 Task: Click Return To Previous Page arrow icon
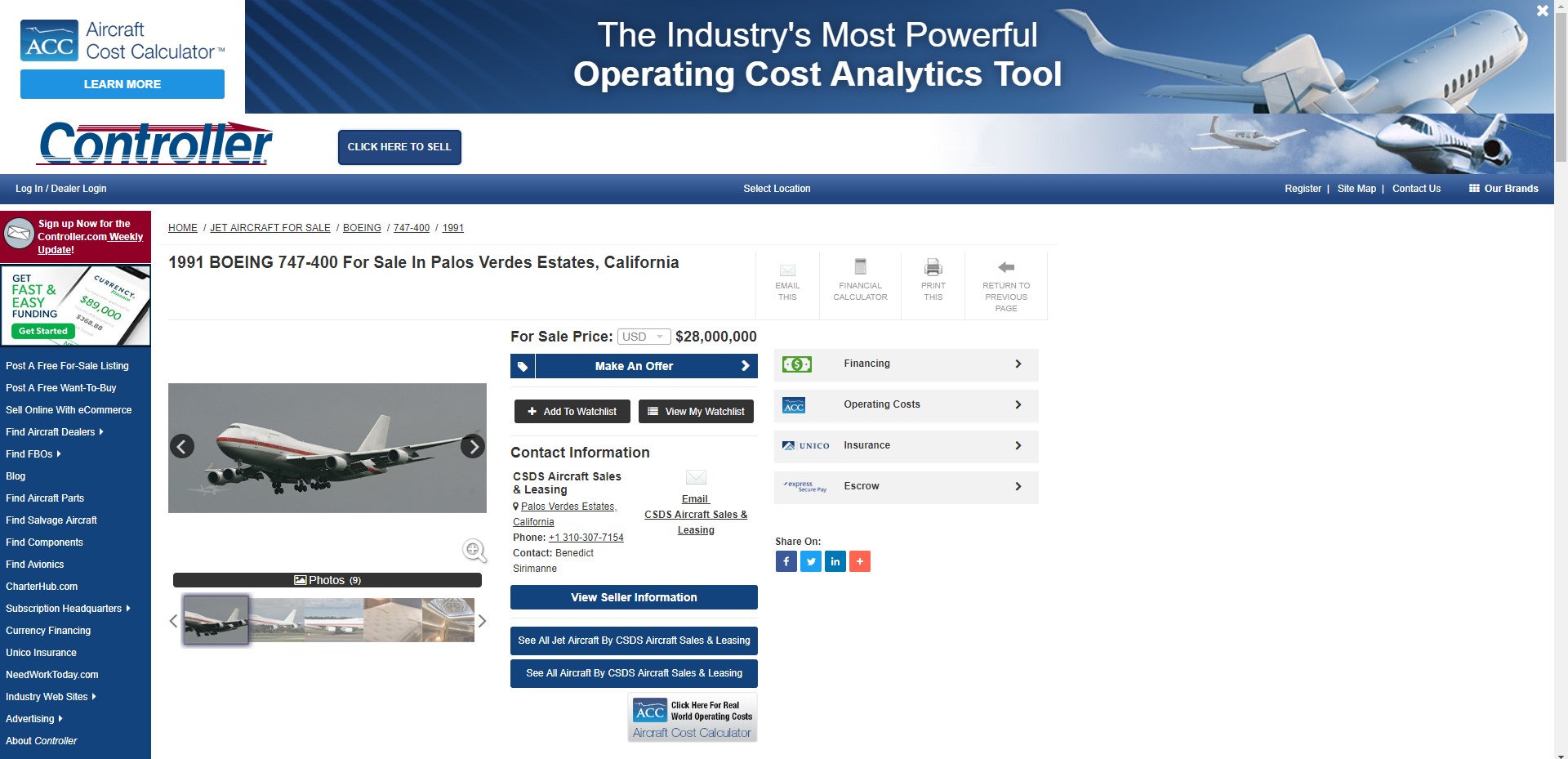(x=1006, y=267)
